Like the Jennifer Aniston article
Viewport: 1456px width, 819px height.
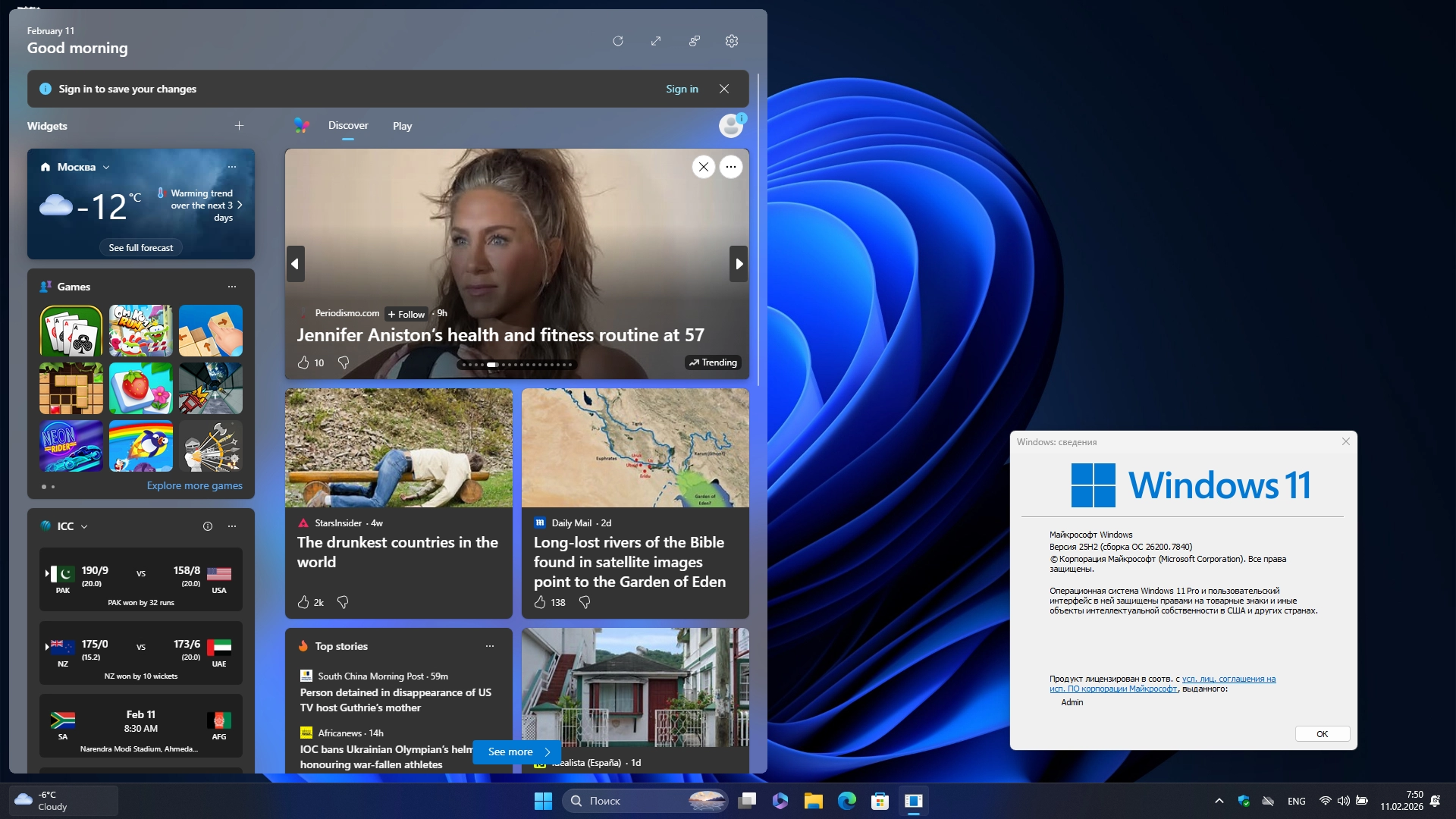303,362
